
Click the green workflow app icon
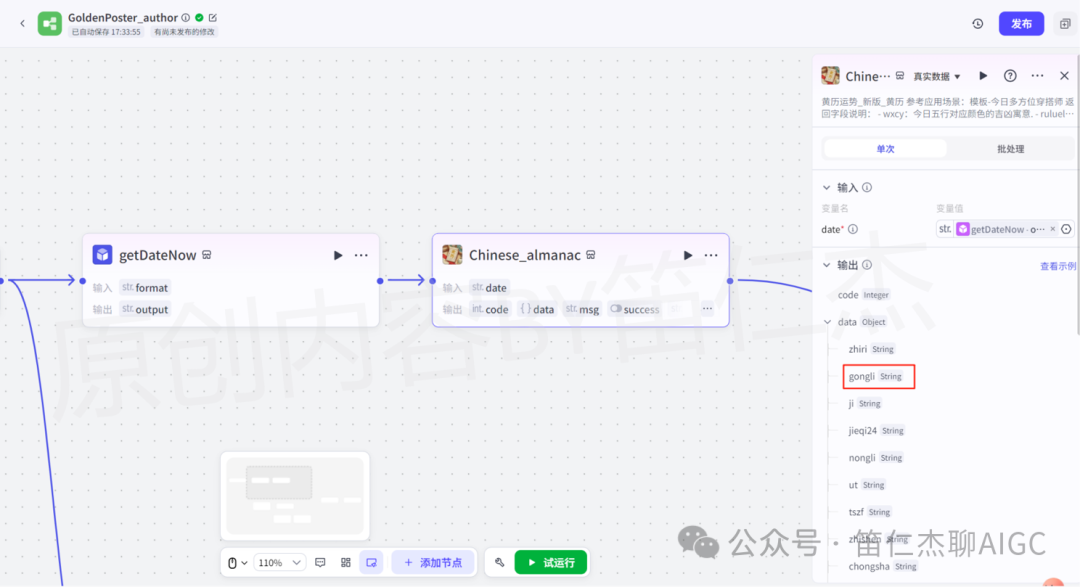click(x=50, y=23)
